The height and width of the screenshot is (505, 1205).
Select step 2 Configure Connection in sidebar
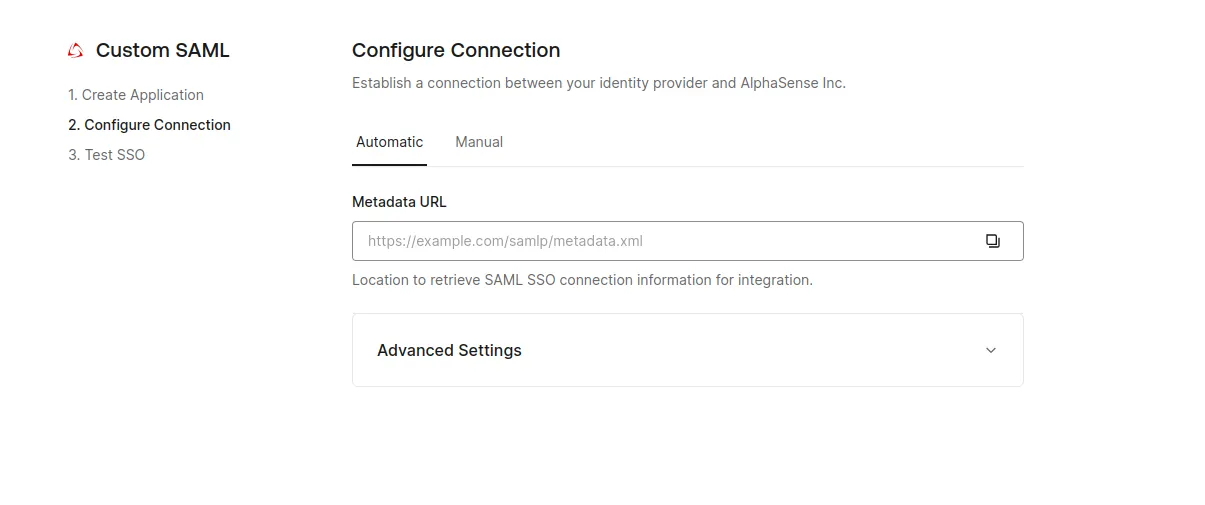150,125
